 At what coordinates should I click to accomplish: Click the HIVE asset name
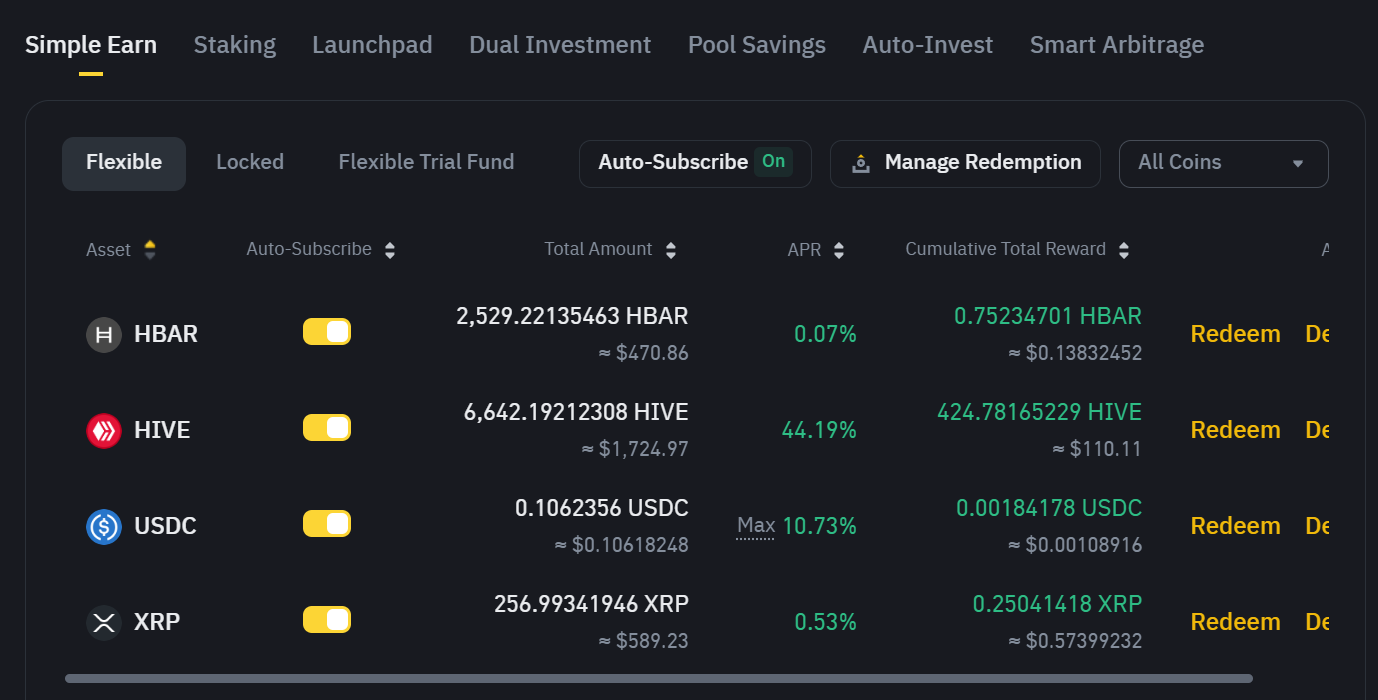click(x=162, y=430)
